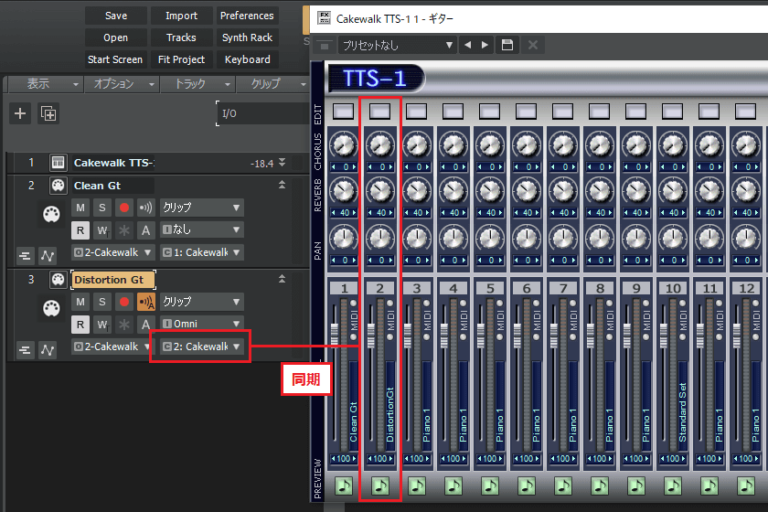Click the Distortion Gt track name field
The width and height of the screenshot is (768, 512).
[x=112, y=280]
